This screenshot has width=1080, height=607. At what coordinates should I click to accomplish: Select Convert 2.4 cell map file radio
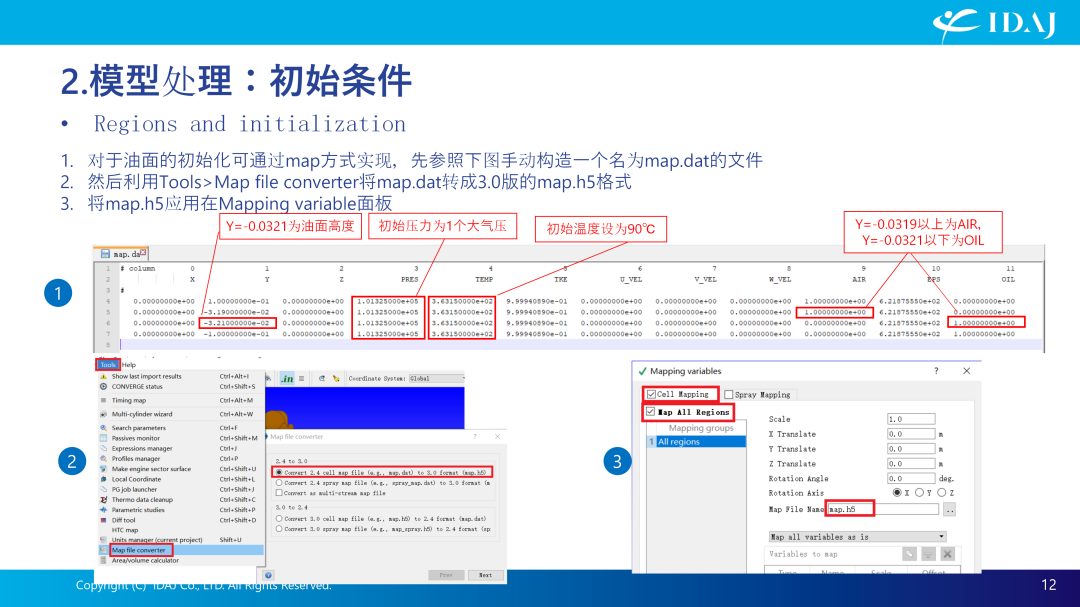tap(279, 473)
